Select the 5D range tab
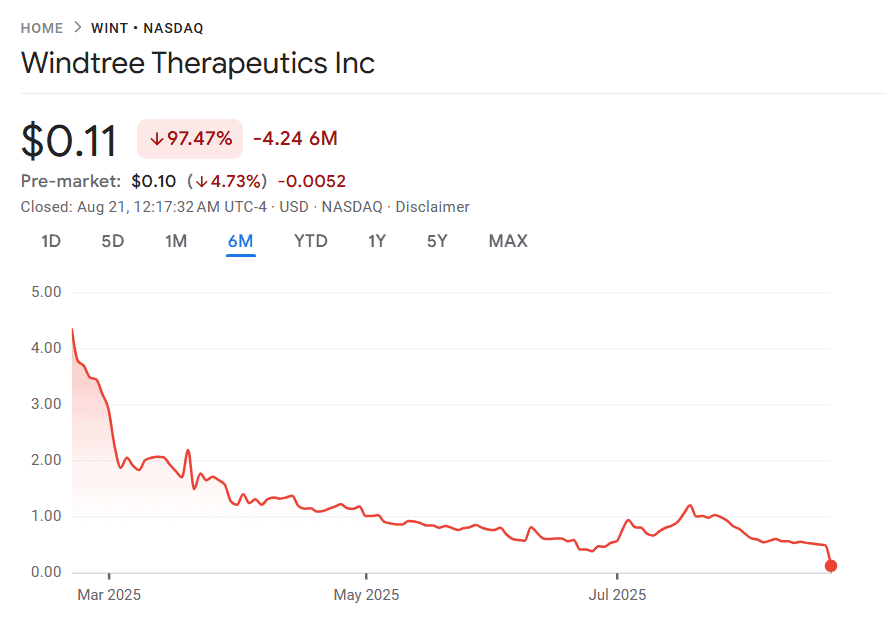886x619 pixels. pyautogui.click(x=113, y=241)
